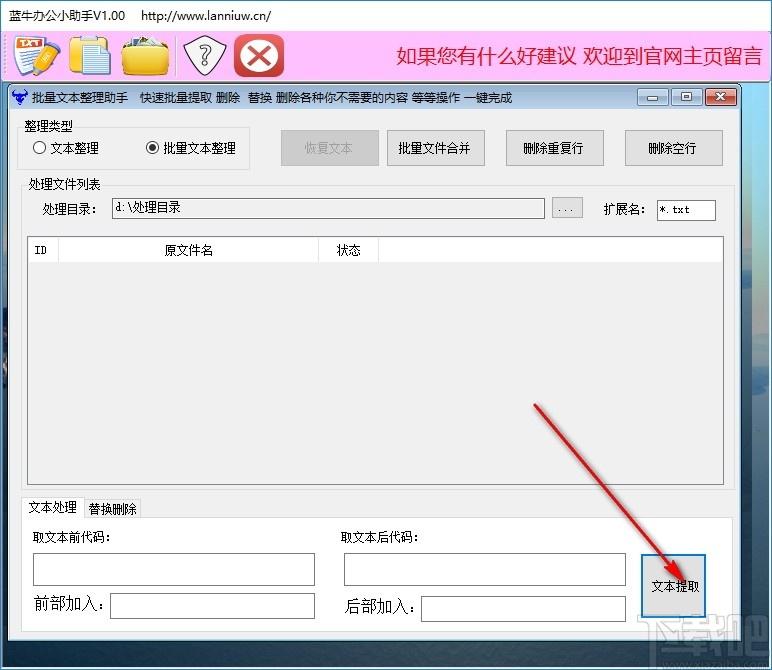This screenshot has height=670, width=772.
Task: Click the copy documents toolbar icon
Action: pos(90,55)
